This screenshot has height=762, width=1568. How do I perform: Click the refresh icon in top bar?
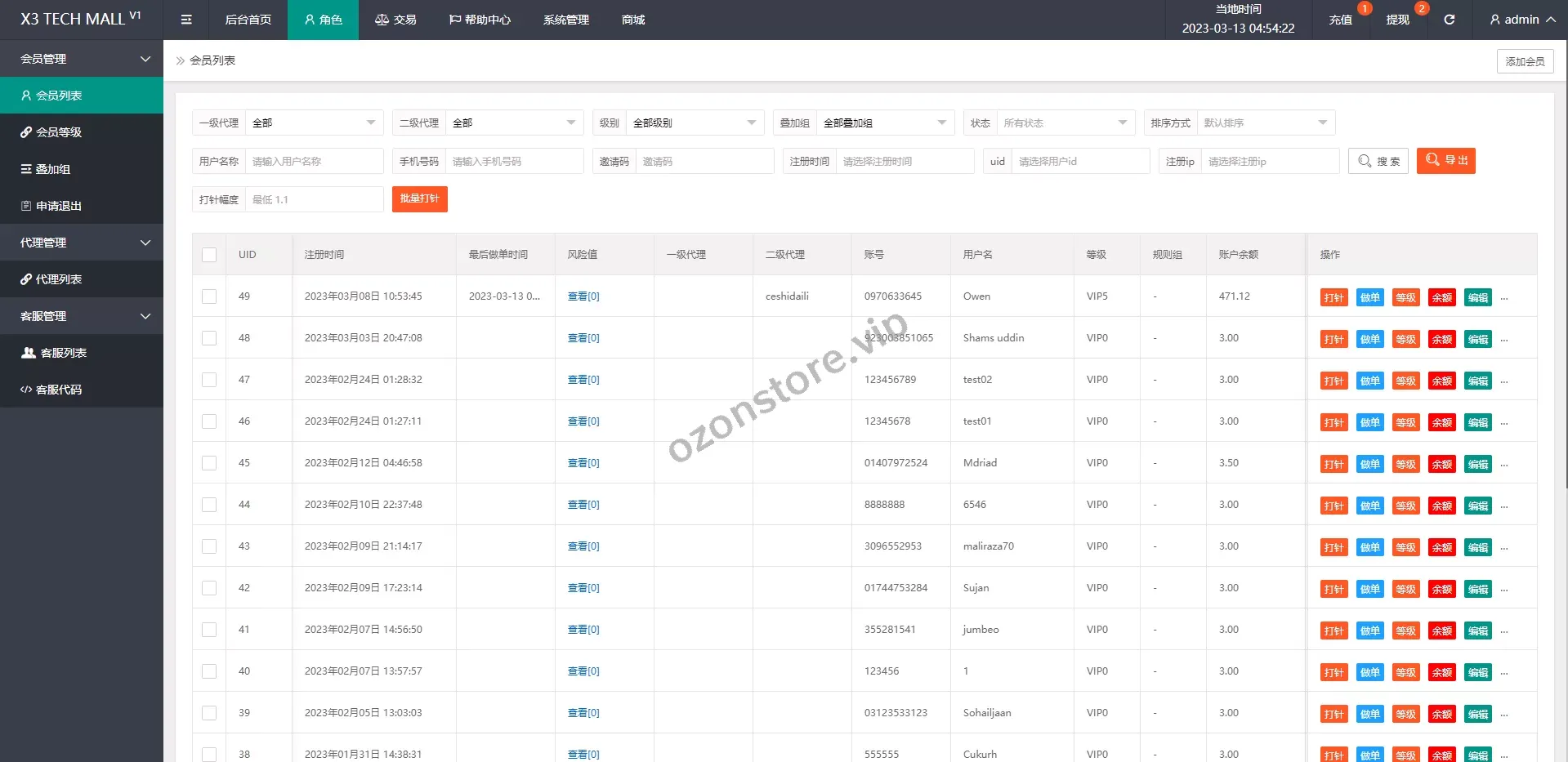point(1449,20)
